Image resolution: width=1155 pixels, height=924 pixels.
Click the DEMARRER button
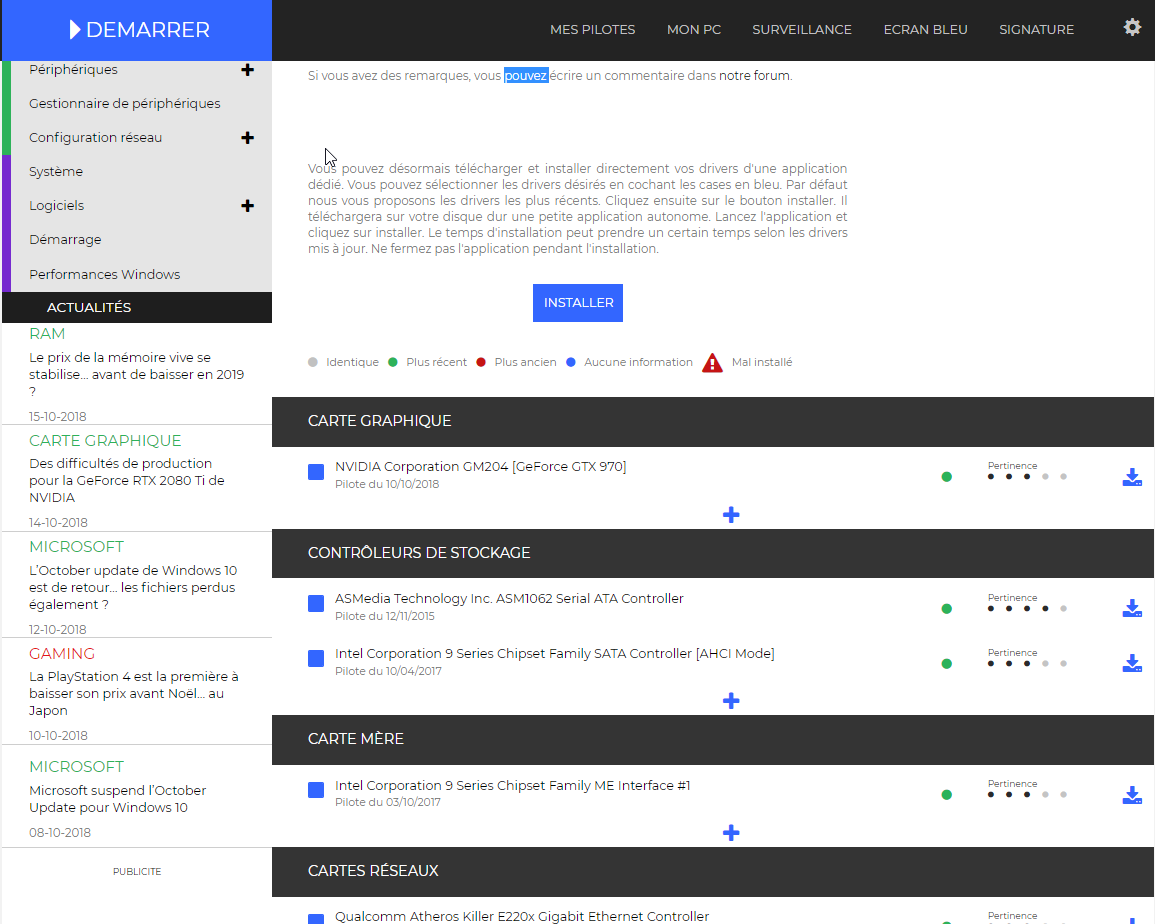(137, 30)
